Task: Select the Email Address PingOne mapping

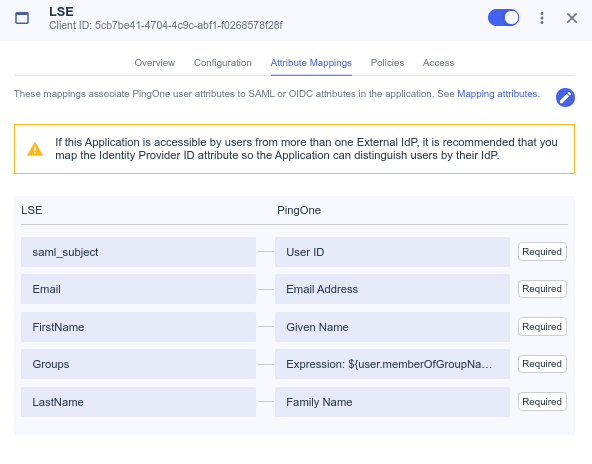Action: [x=392, y=289]
